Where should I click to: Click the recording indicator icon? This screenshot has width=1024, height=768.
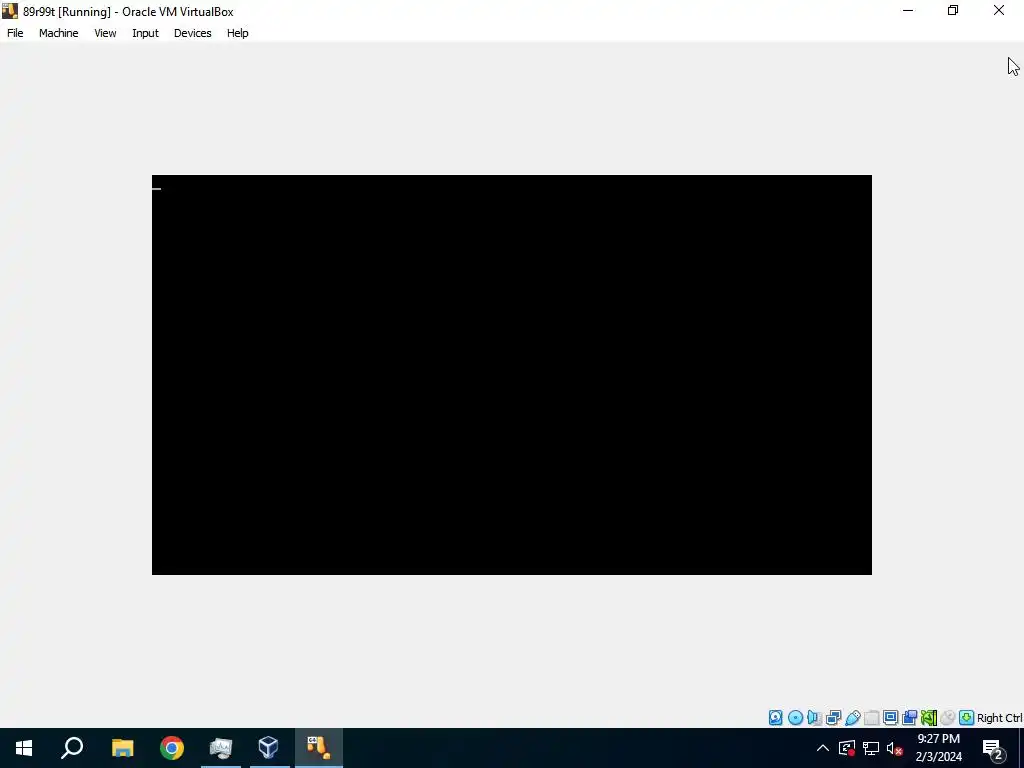point(909,718)
